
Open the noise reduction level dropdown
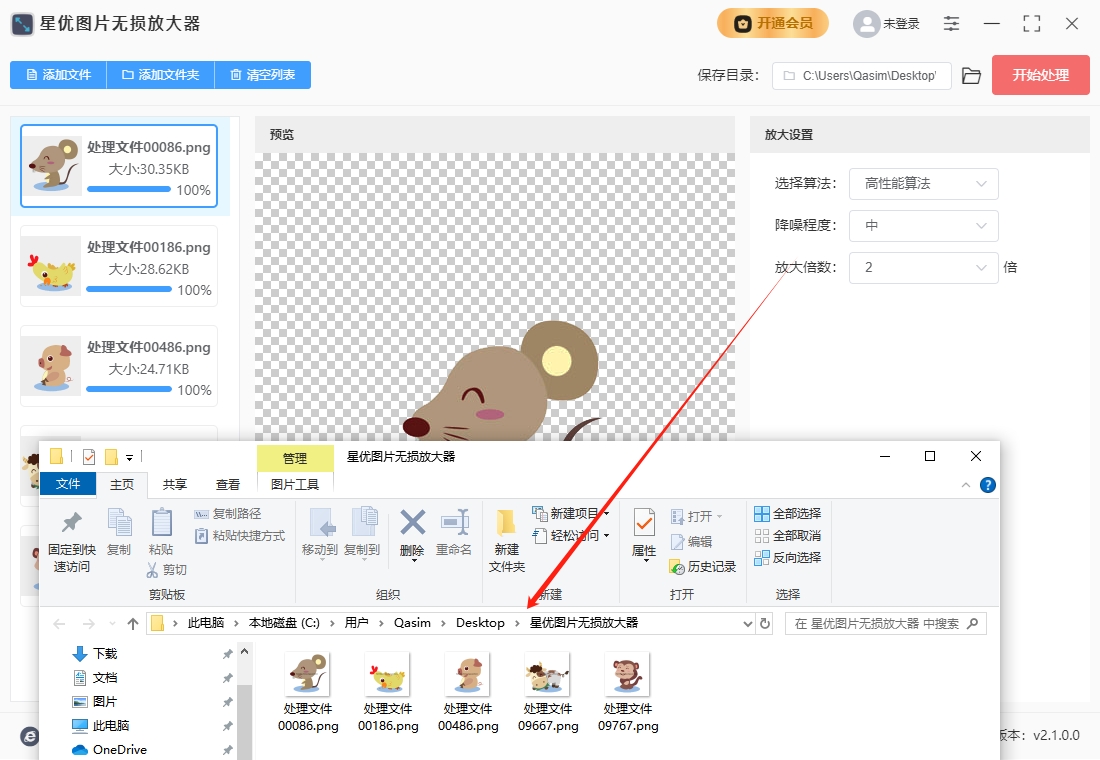coord(923,225)
